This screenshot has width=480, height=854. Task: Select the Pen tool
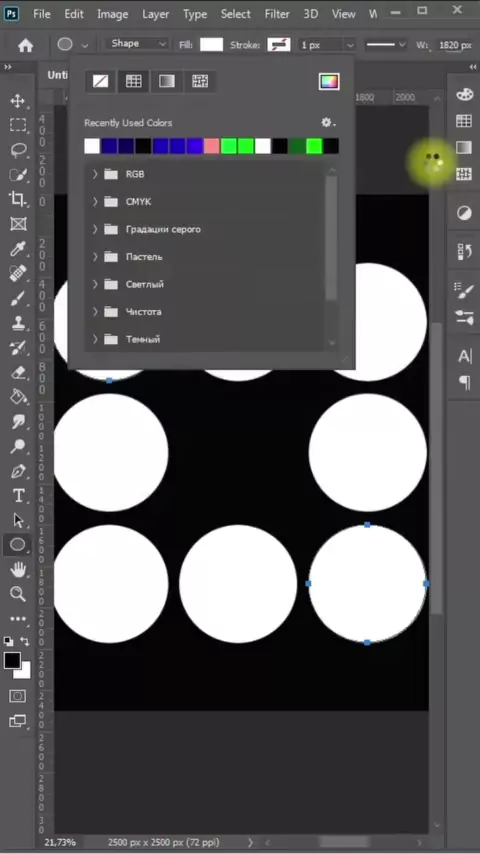[17, 471]
